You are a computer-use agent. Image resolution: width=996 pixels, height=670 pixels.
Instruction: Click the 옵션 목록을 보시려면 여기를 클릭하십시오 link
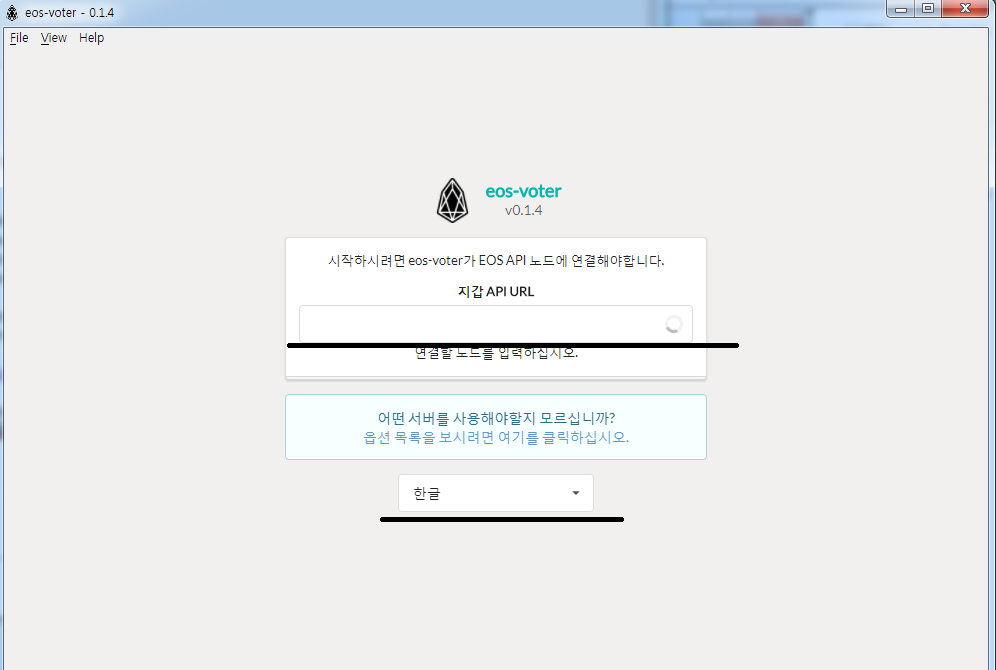point(495,438)
